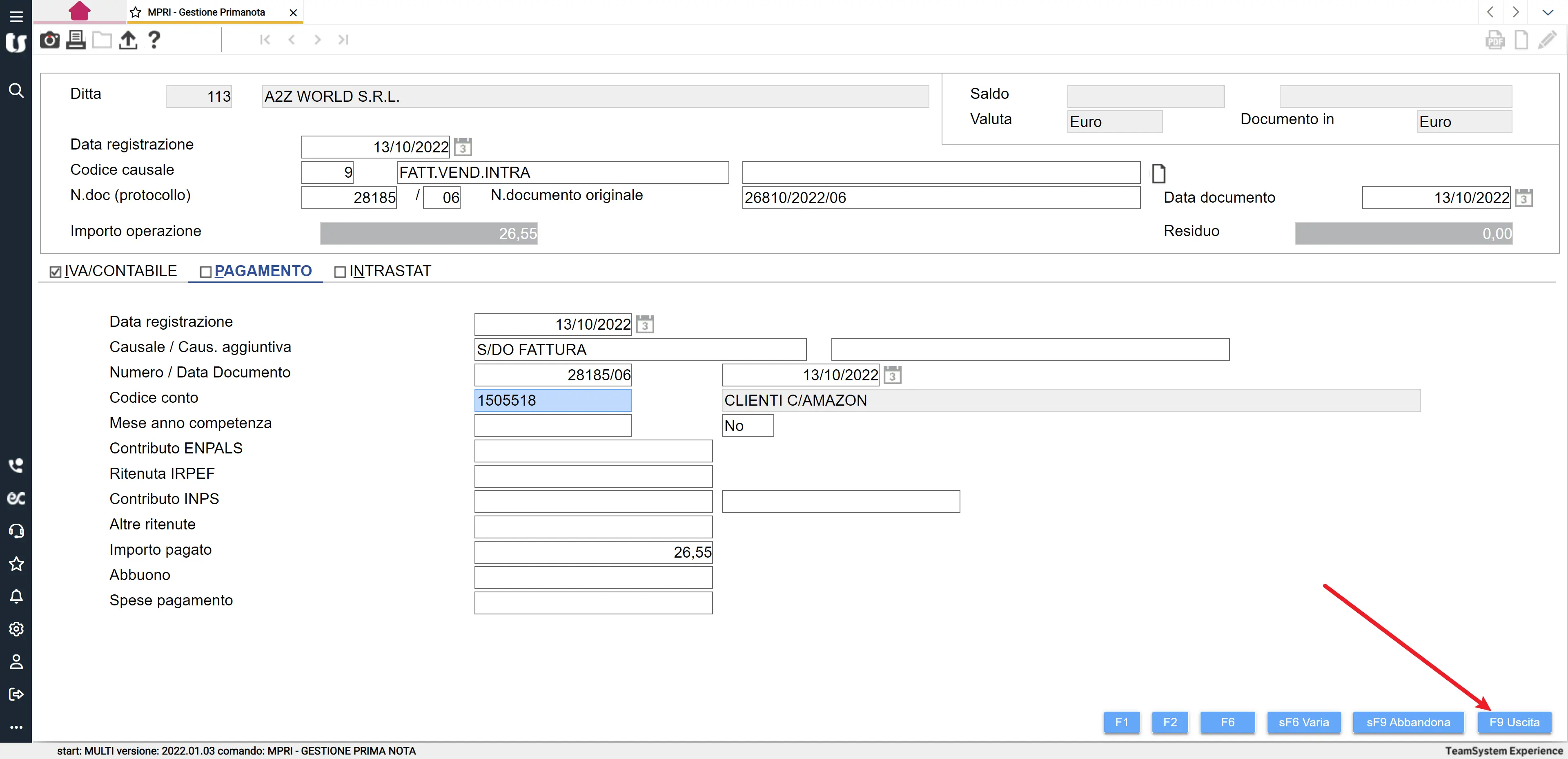Check the PAGAMENTO checkbox
This screenshot has height=759, width=1568.
[x=206, y=272]
